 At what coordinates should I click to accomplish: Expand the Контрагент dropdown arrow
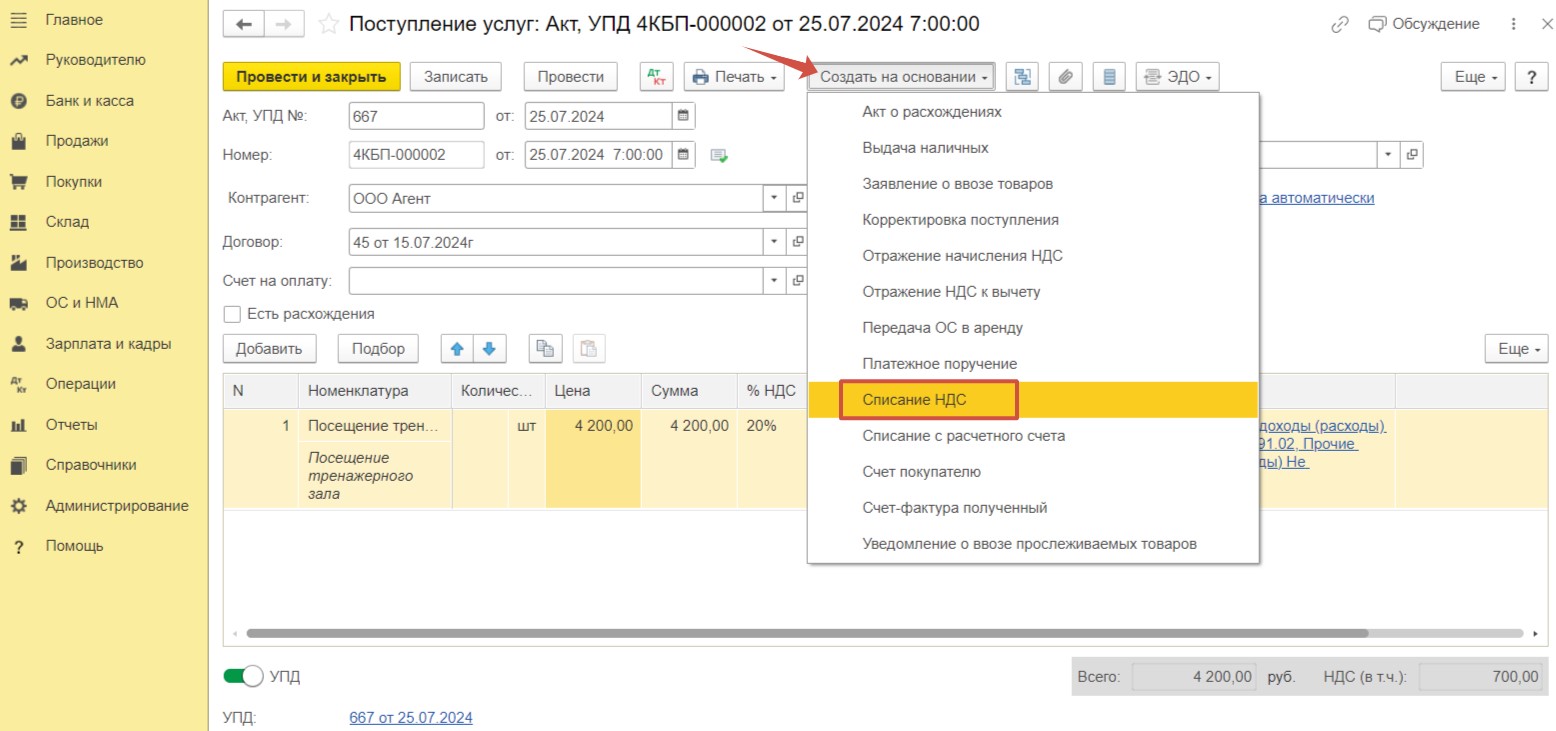pos(775,198)
